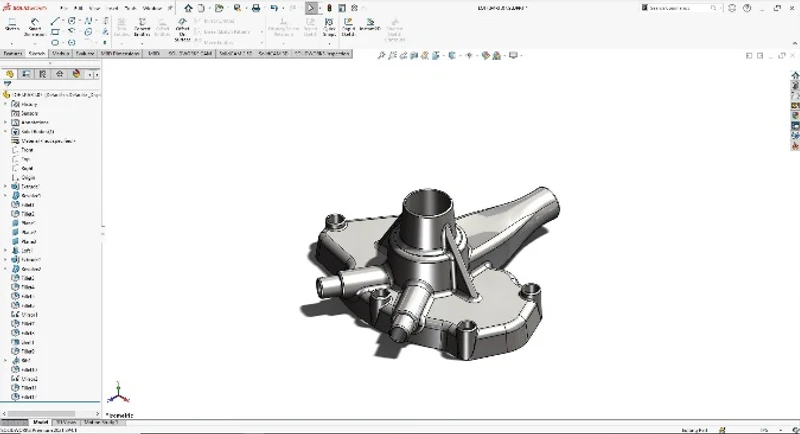
Task: Open the Options gear icon
Action: pyautogui.click(x=355, y=8)
